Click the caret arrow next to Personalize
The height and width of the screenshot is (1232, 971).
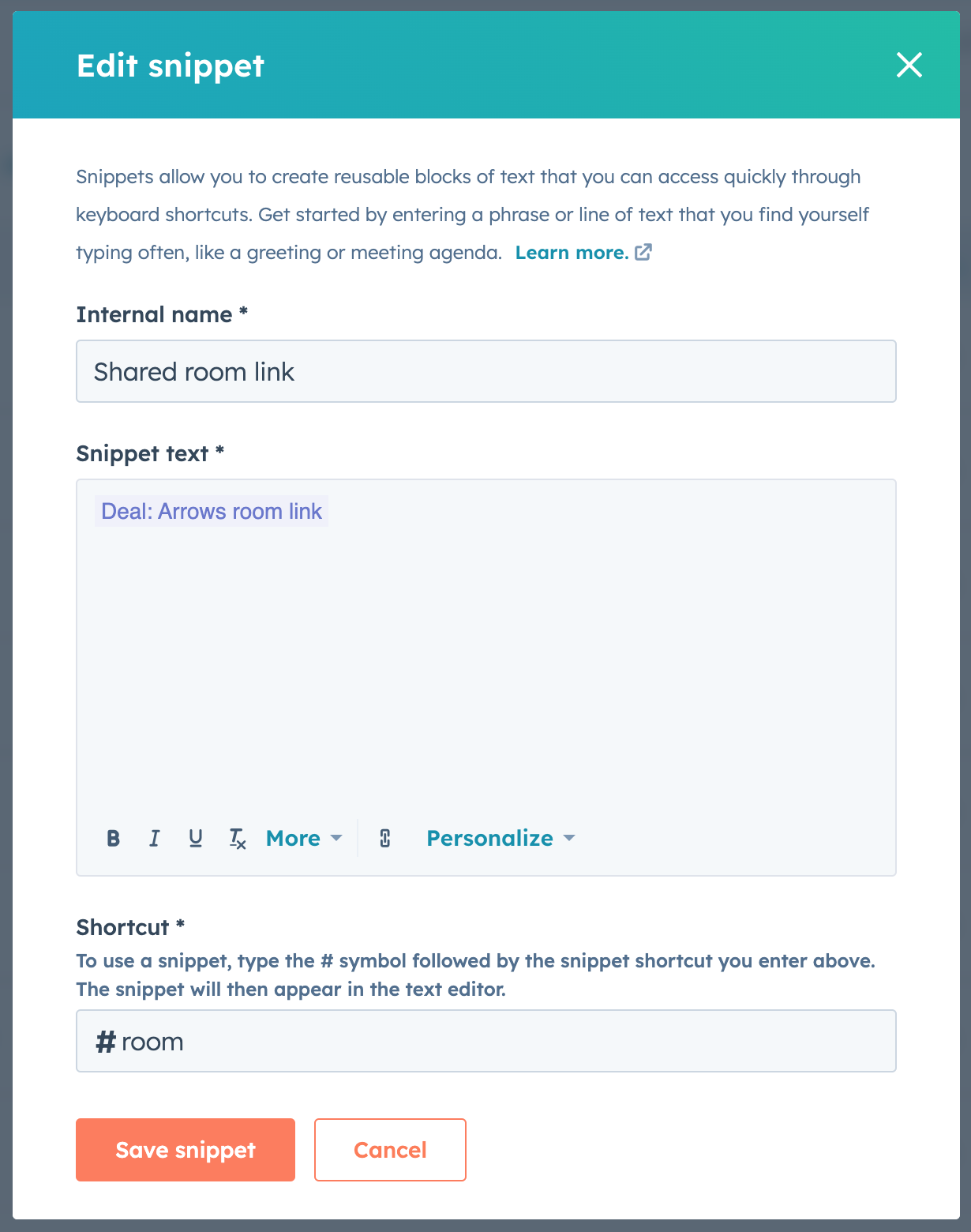pos(569,838)
